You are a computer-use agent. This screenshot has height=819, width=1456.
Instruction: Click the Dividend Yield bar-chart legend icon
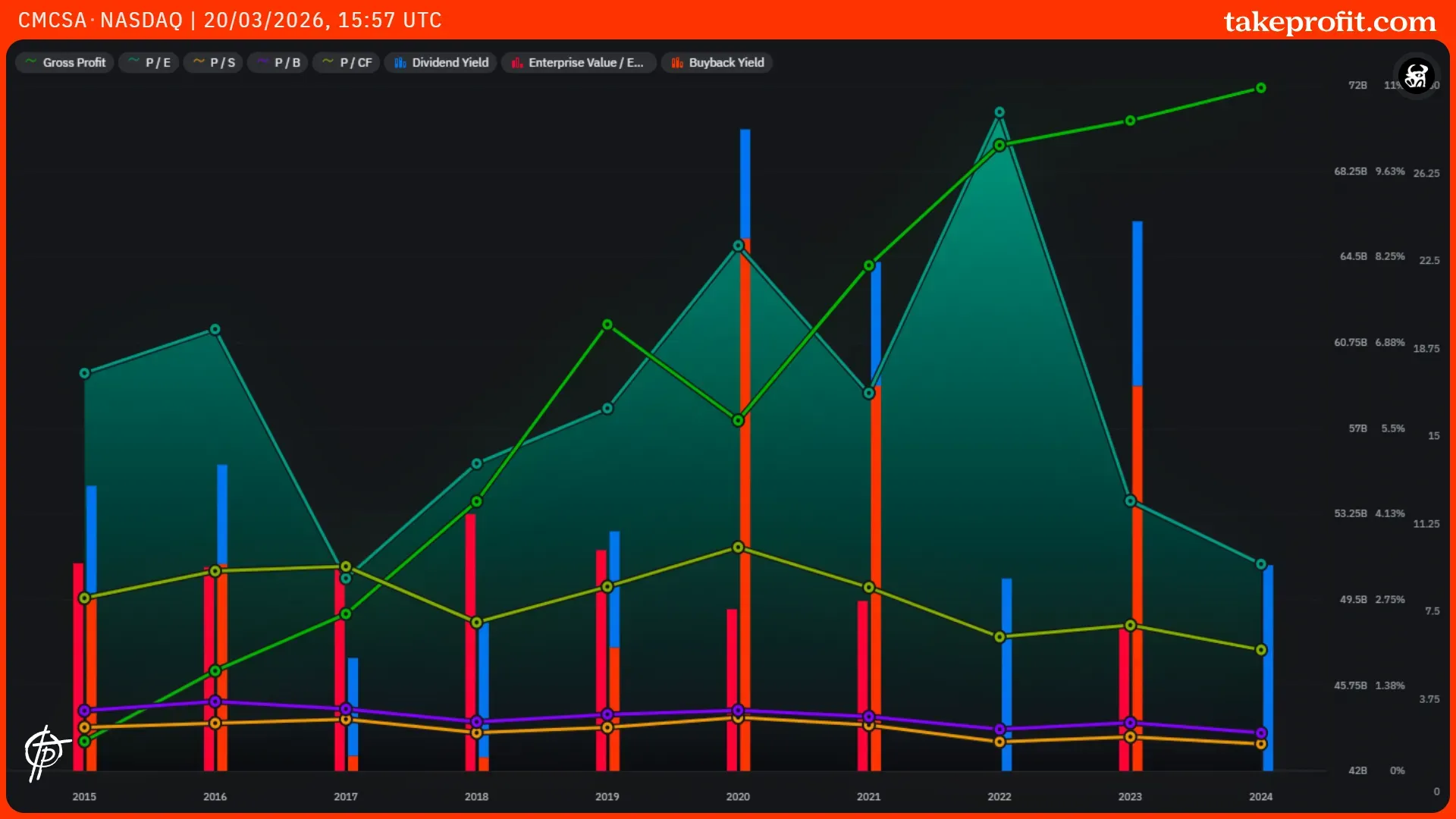pyautogui.click(x=400, y=63)
